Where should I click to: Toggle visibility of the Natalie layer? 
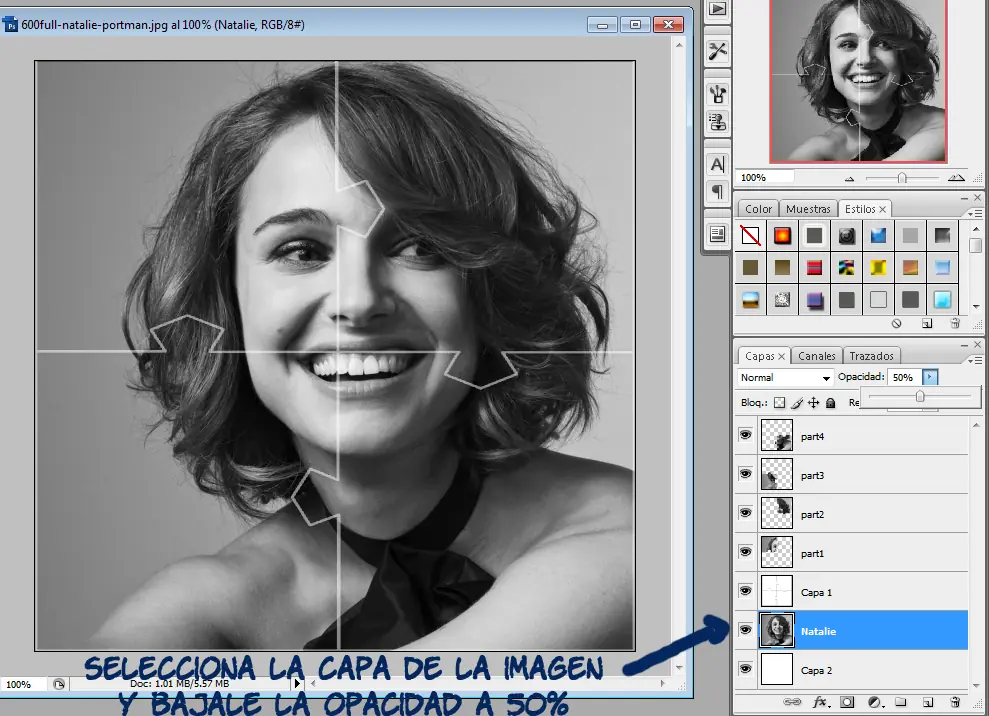point(745,630)
